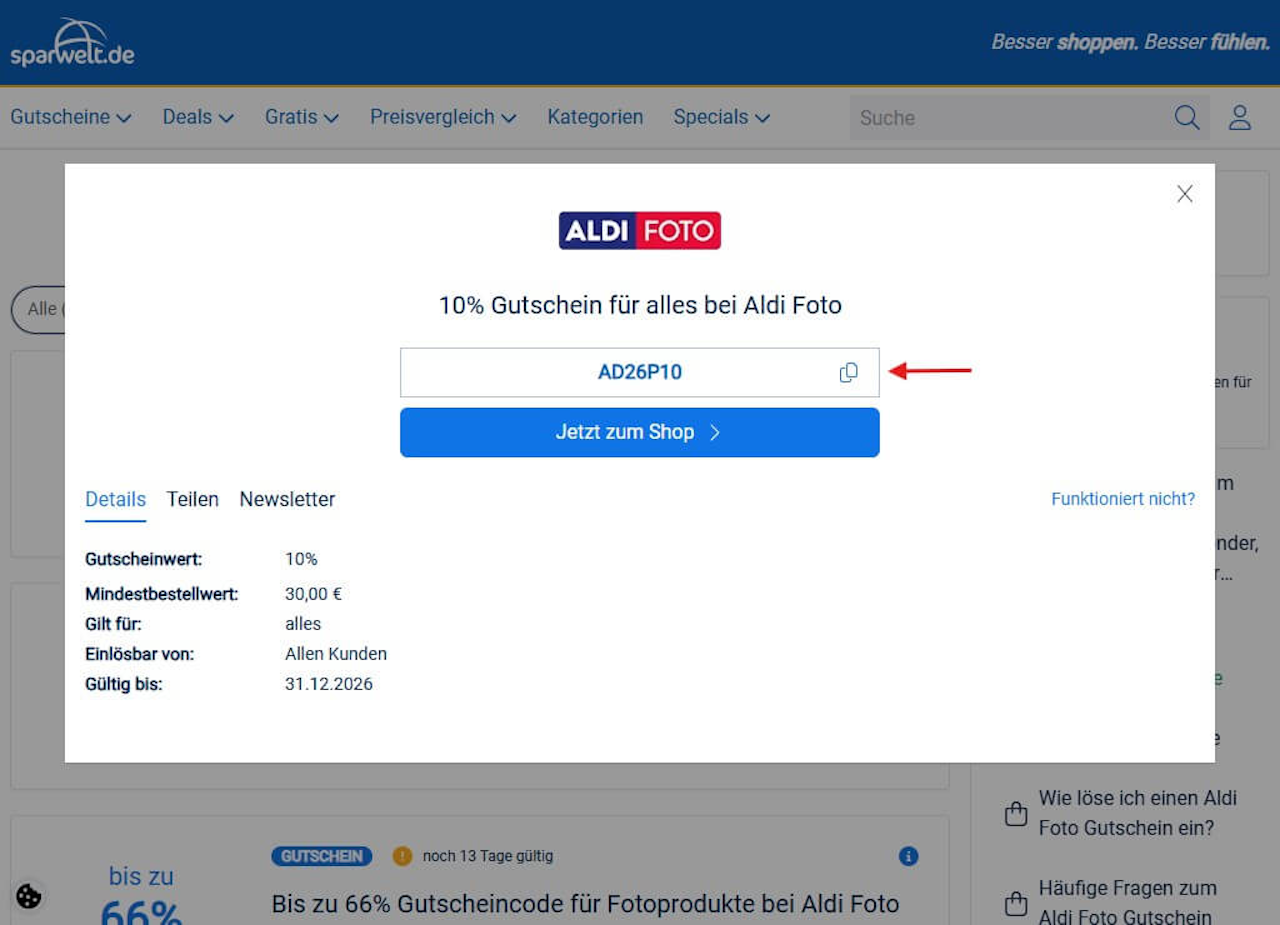Click the orange warning icon by 'noch 13 Tage gültig'
The image size is (1280, 925).
click(x=402, y=856)
